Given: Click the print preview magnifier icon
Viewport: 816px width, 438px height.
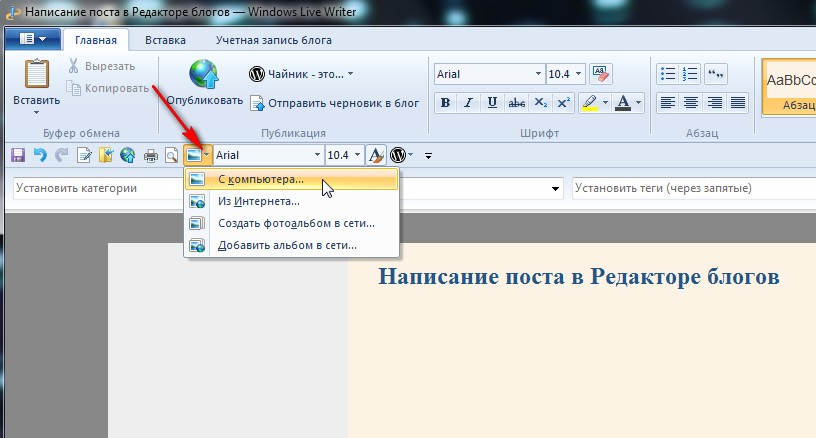Looking at the screenshot, I should point(171,155).
